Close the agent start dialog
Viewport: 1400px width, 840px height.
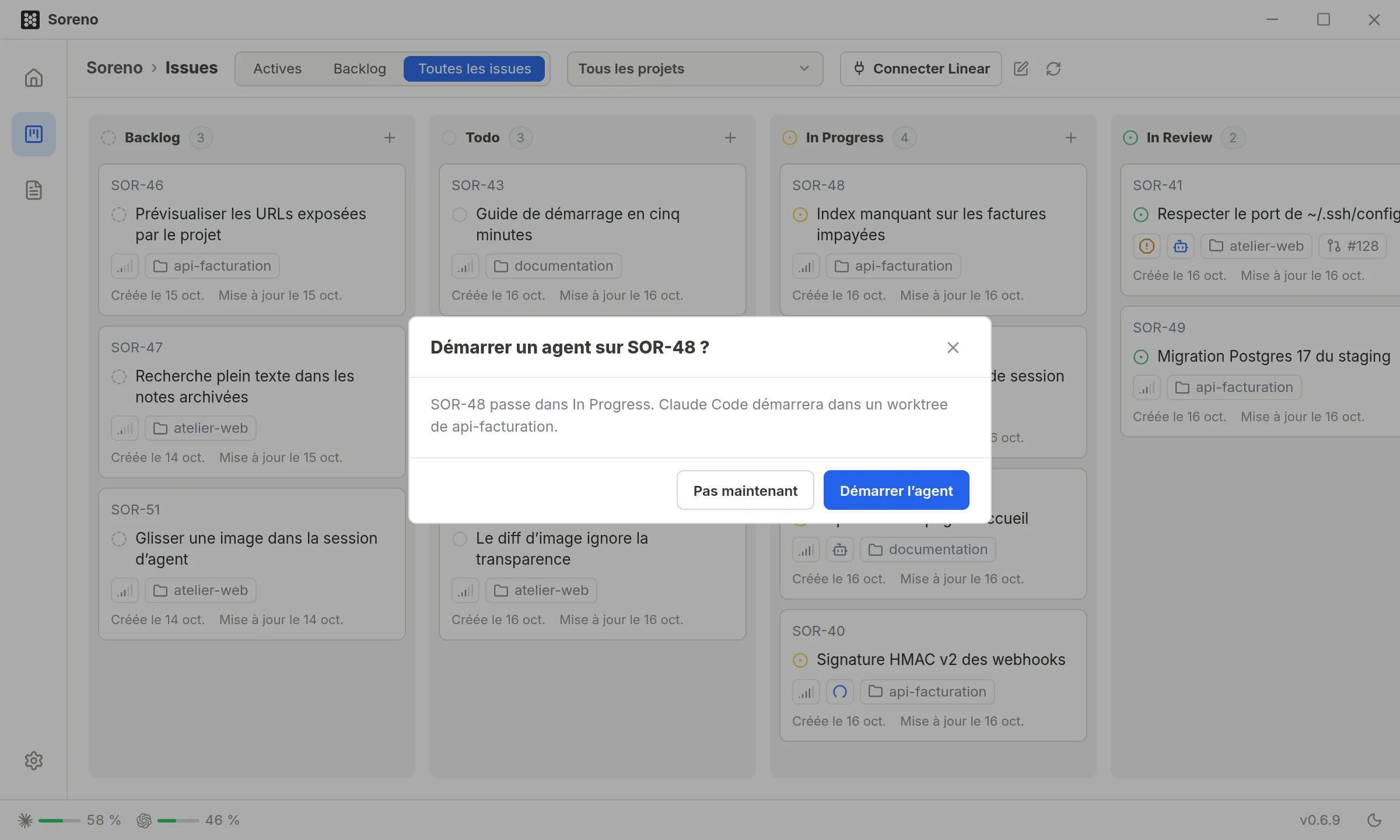tap(953, 348)
